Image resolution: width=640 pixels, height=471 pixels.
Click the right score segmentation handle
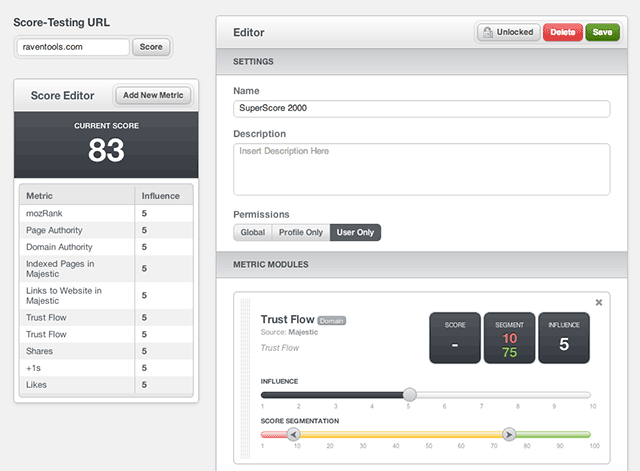(x=509, y=434)
